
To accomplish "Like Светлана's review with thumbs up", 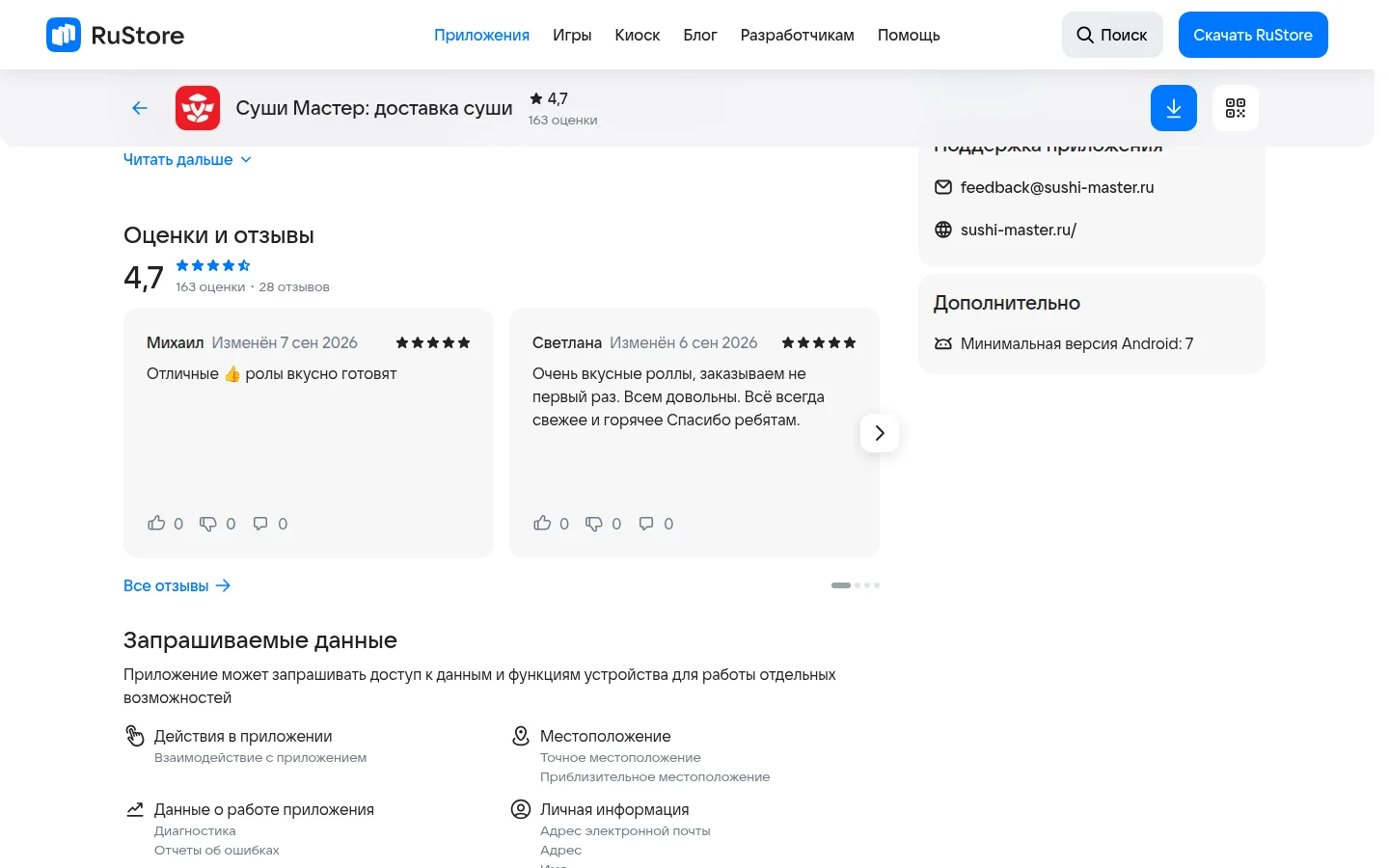I will (542, 523).
